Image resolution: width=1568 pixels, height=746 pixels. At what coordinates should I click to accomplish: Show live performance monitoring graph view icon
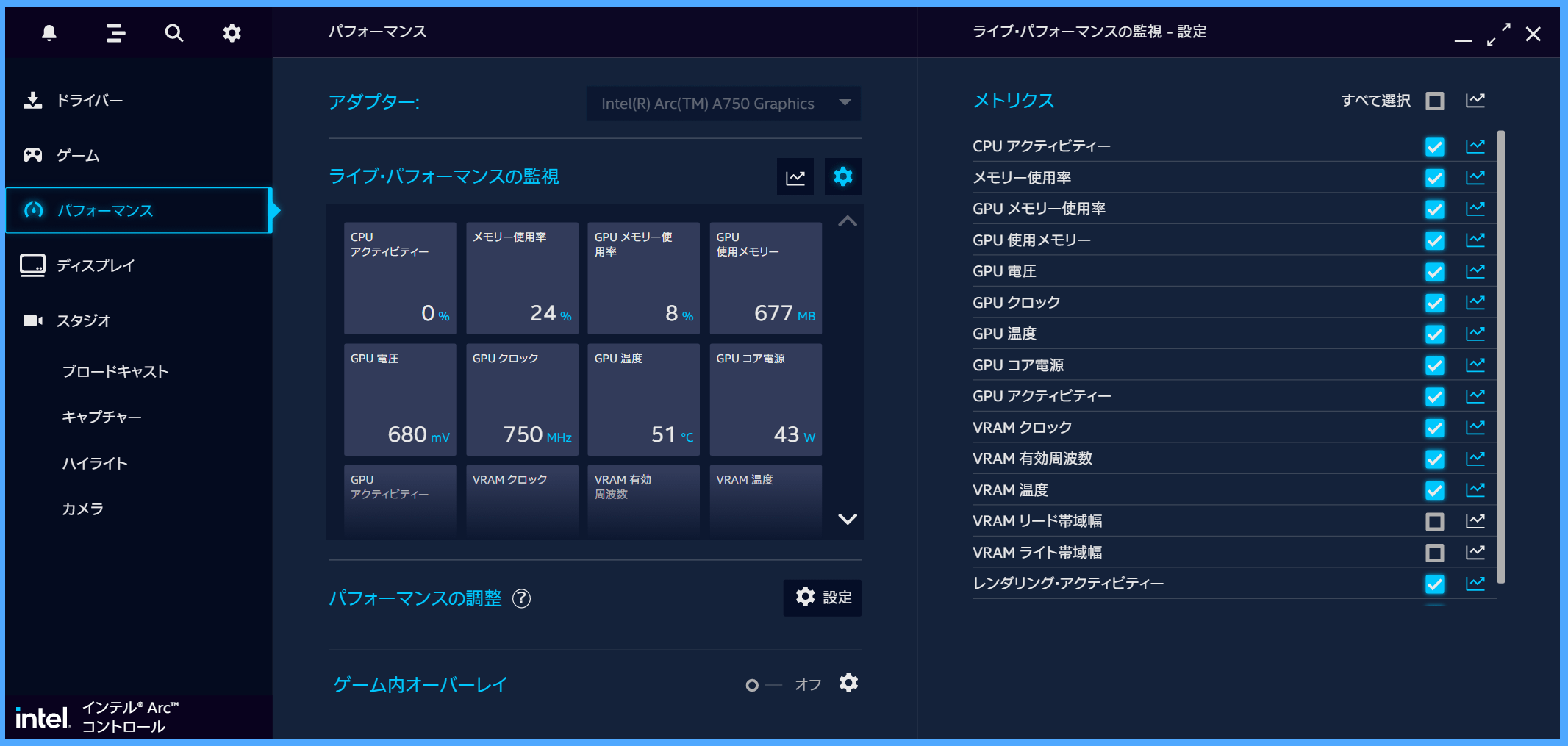coord(795,177)
